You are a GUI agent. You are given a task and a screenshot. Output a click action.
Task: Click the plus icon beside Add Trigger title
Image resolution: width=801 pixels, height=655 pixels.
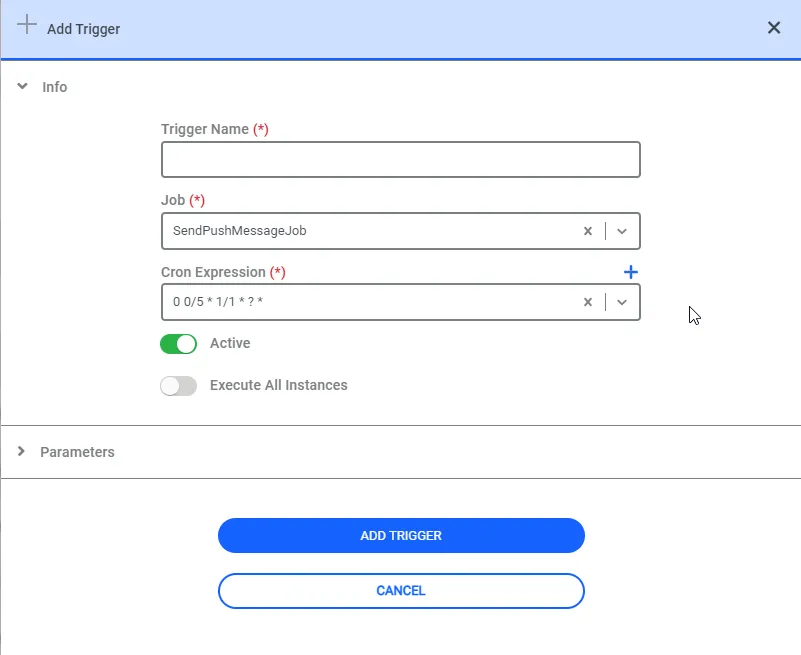[27, 25]
